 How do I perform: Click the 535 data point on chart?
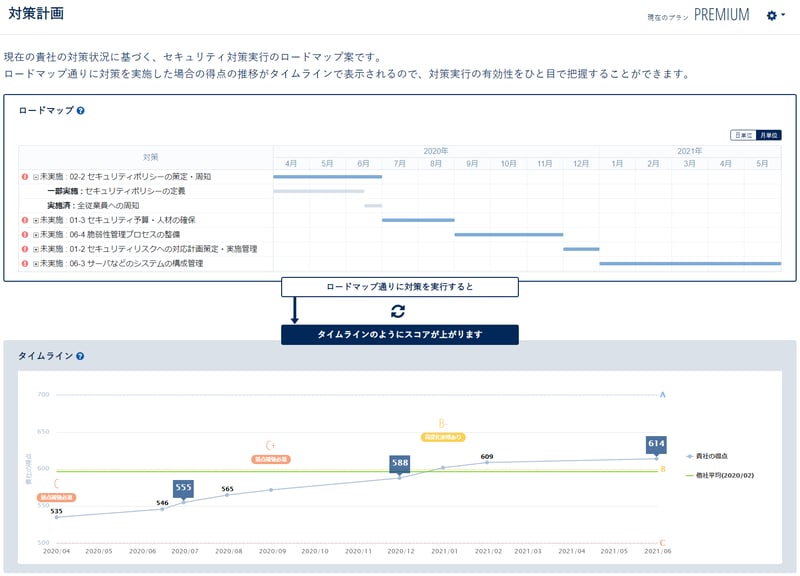point(57,517)
